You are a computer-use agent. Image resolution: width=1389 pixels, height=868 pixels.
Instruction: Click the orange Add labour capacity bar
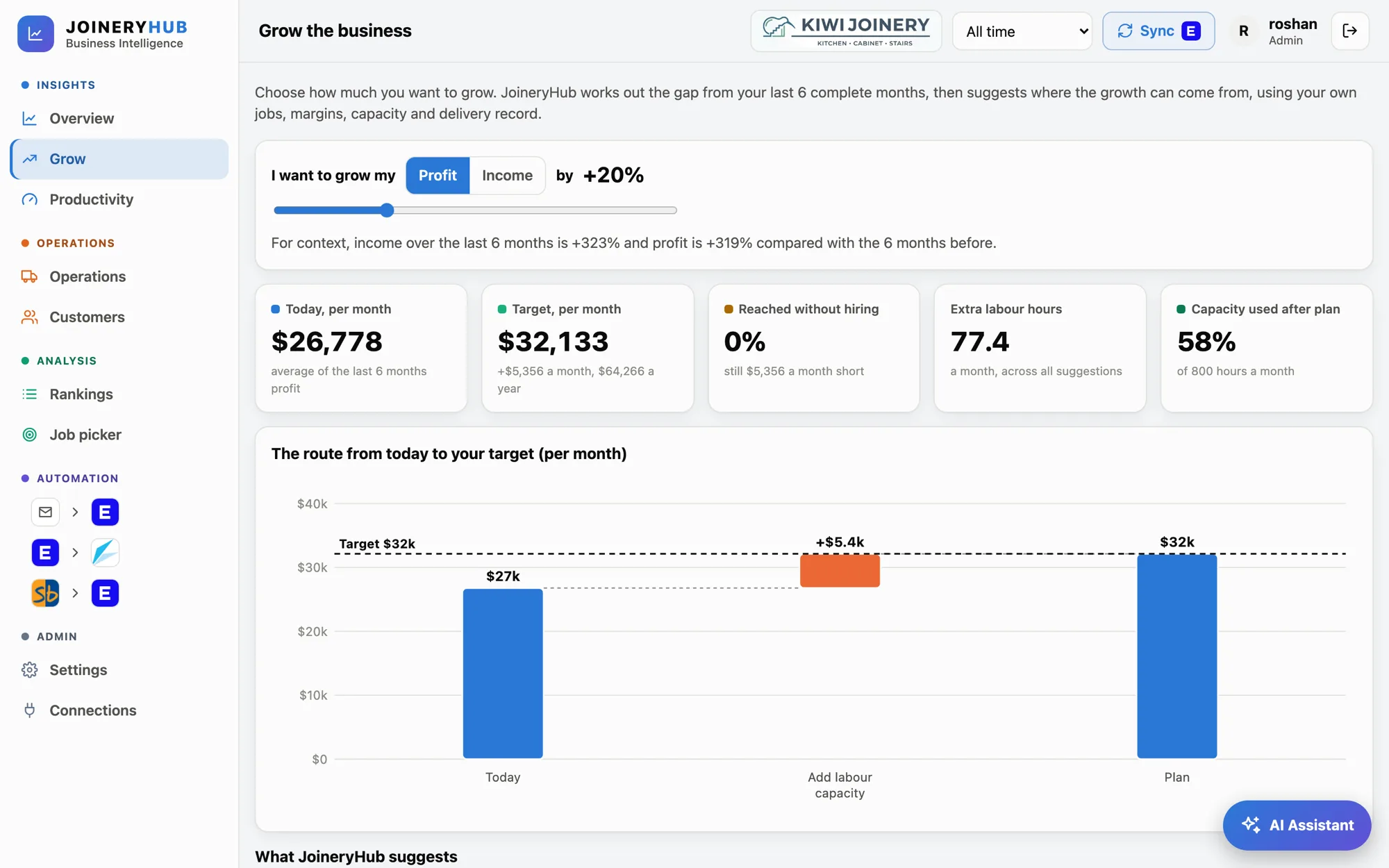840,571
